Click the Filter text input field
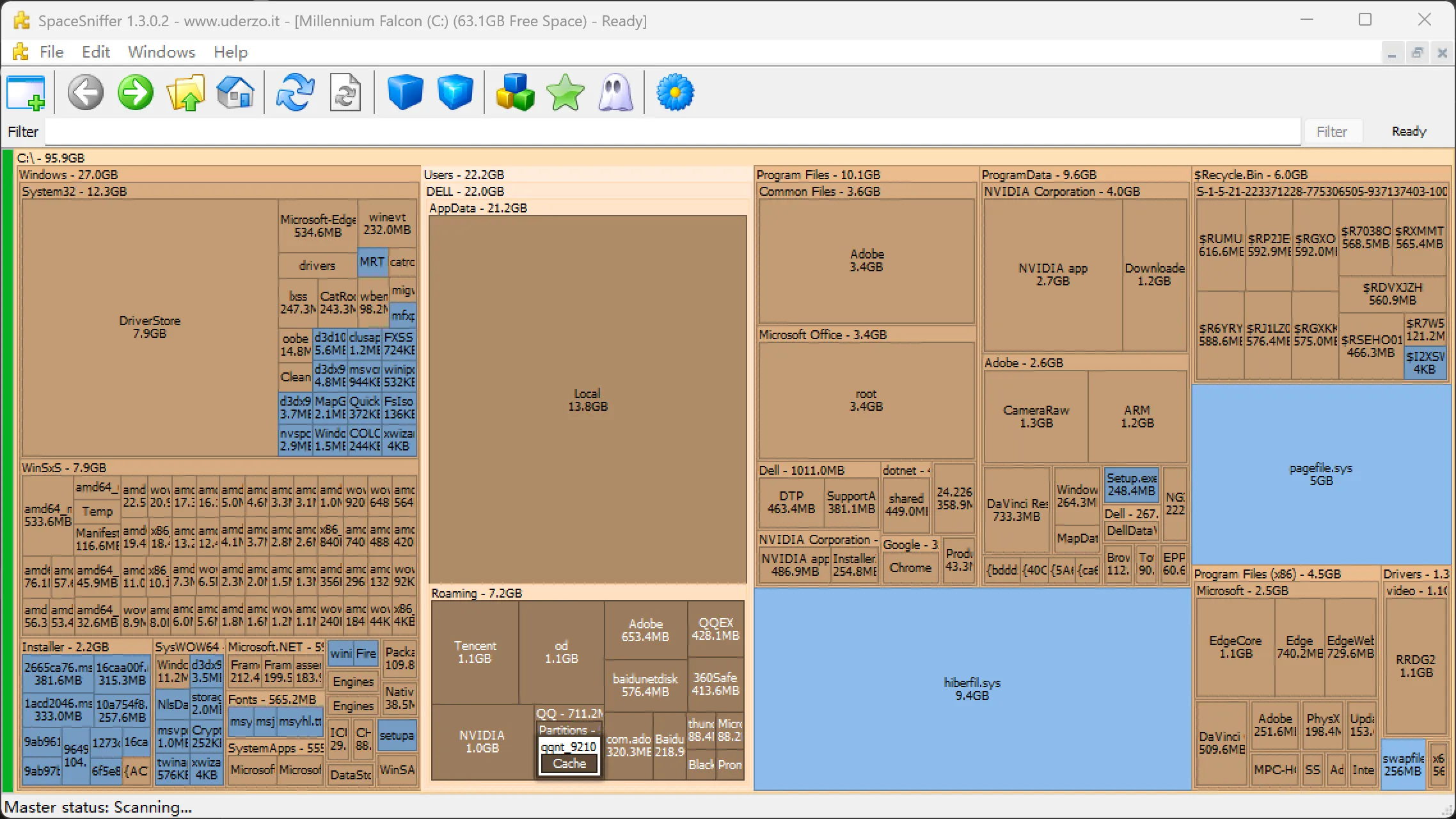Screen dimensions: 1456x819 tap(672, 132)
